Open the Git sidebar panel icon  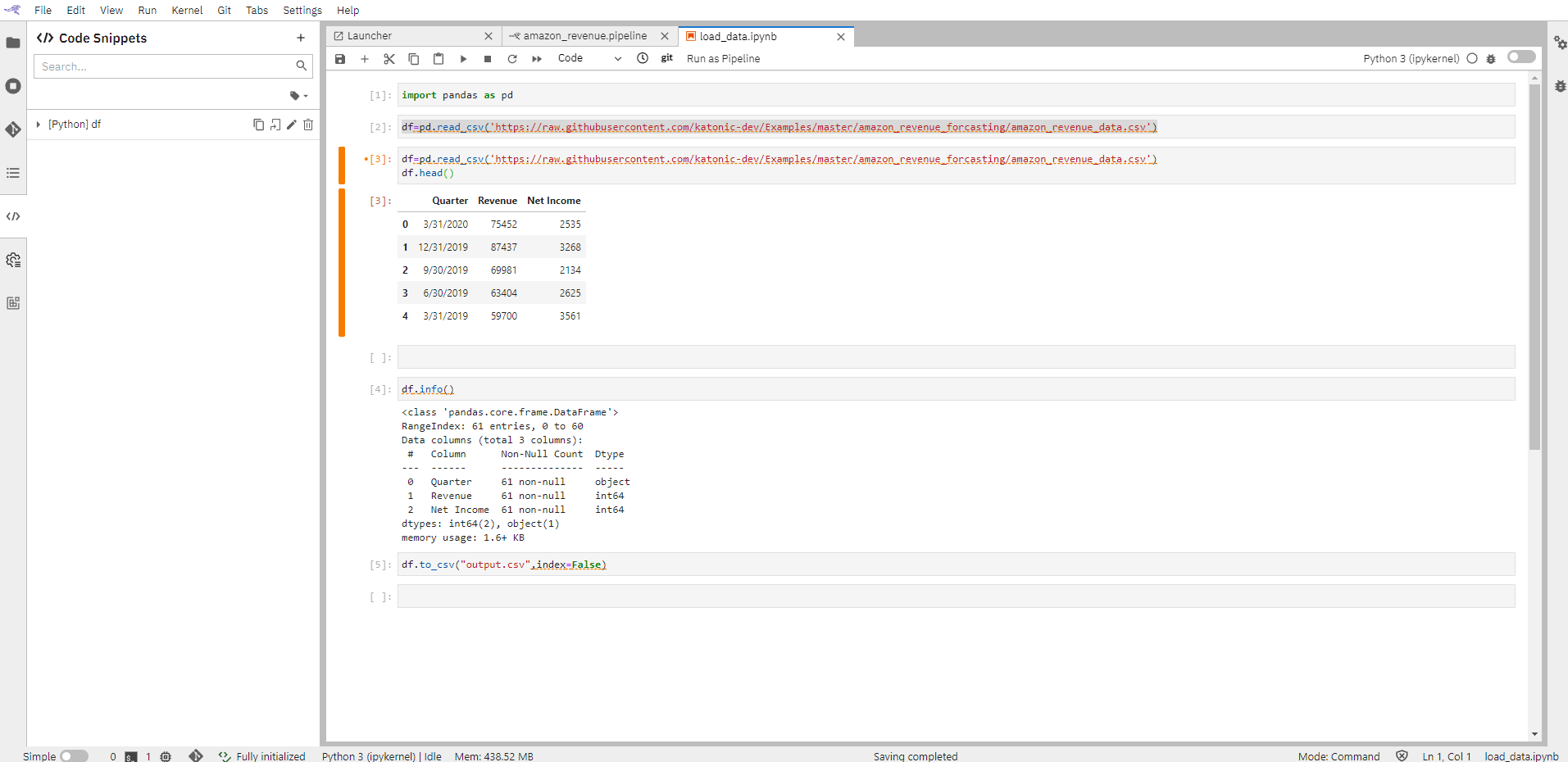[x=13, y=129]
